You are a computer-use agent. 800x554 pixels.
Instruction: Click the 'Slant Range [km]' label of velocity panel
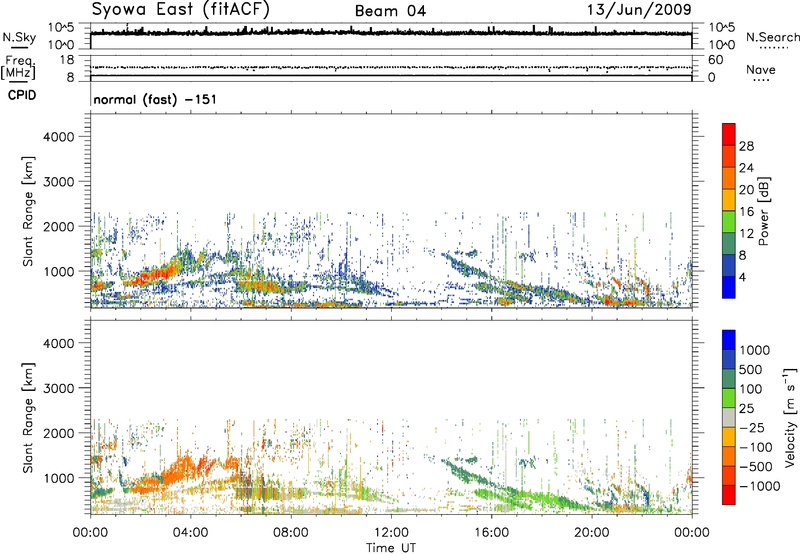pyautogui.click(x=28, y=417)
